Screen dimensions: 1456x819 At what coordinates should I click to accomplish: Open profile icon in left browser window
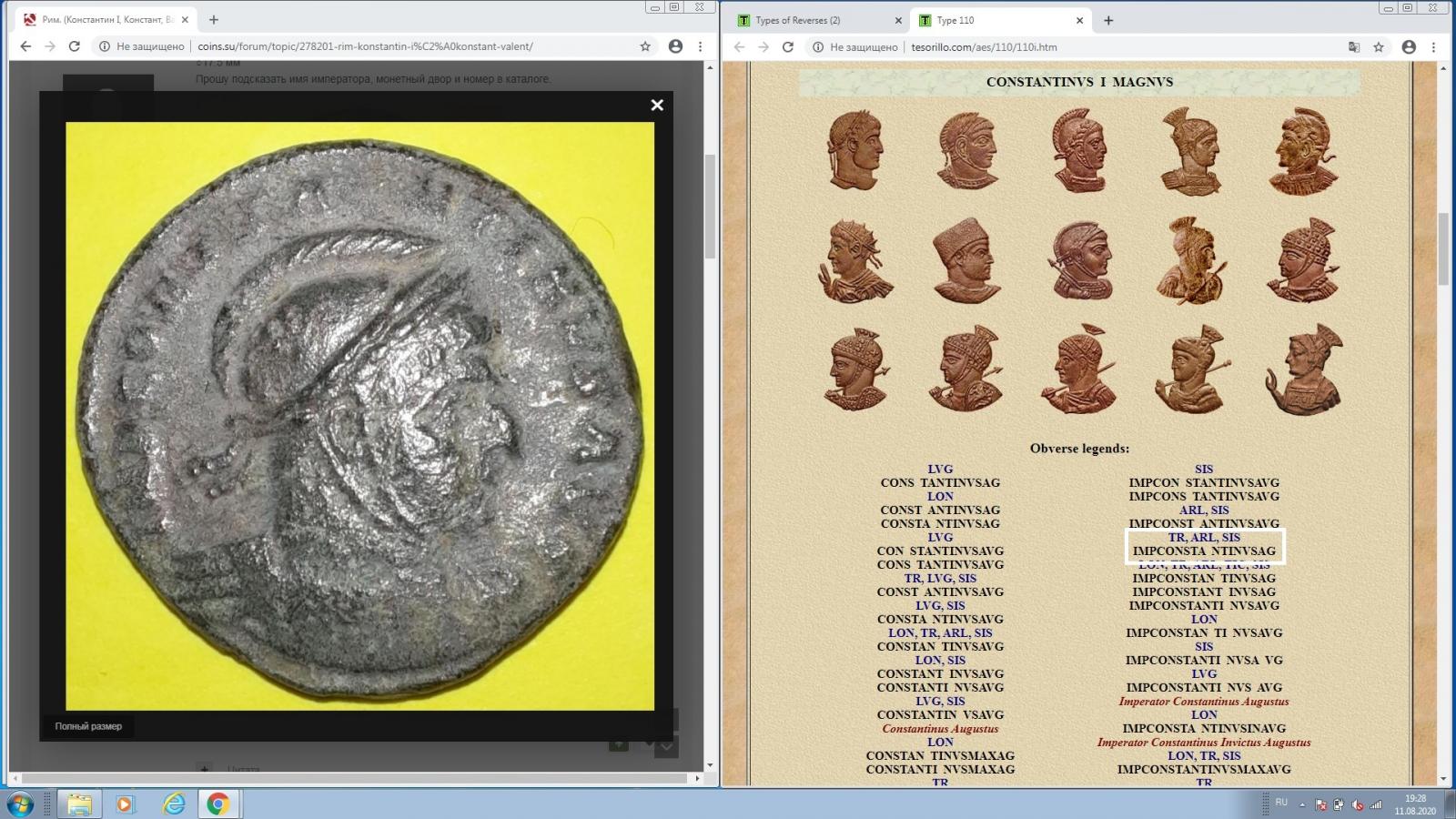675,46
